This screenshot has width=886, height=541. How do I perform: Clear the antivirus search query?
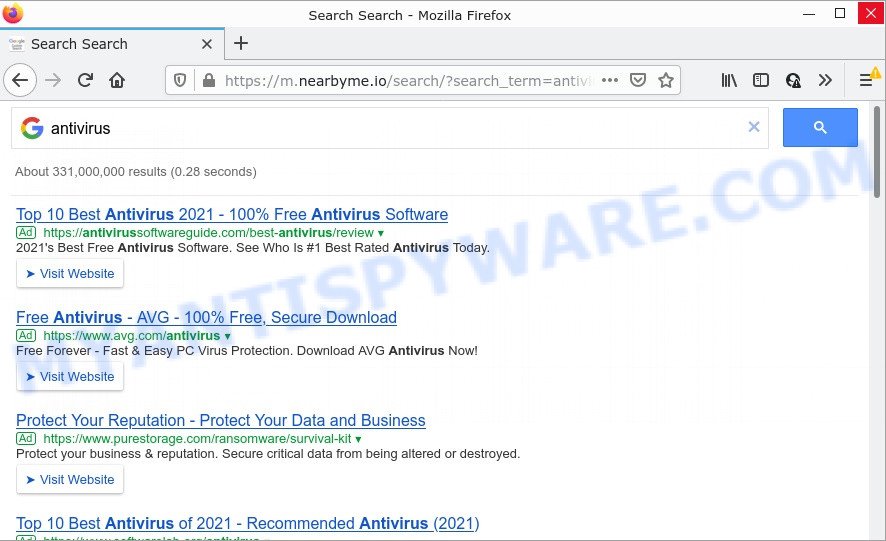[x=754, y=127]
